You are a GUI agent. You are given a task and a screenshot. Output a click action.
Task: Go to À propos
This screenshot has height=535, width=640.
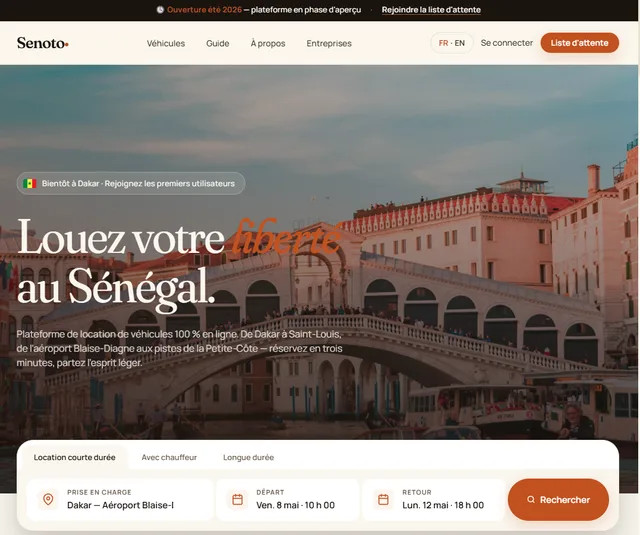(268, 43)
